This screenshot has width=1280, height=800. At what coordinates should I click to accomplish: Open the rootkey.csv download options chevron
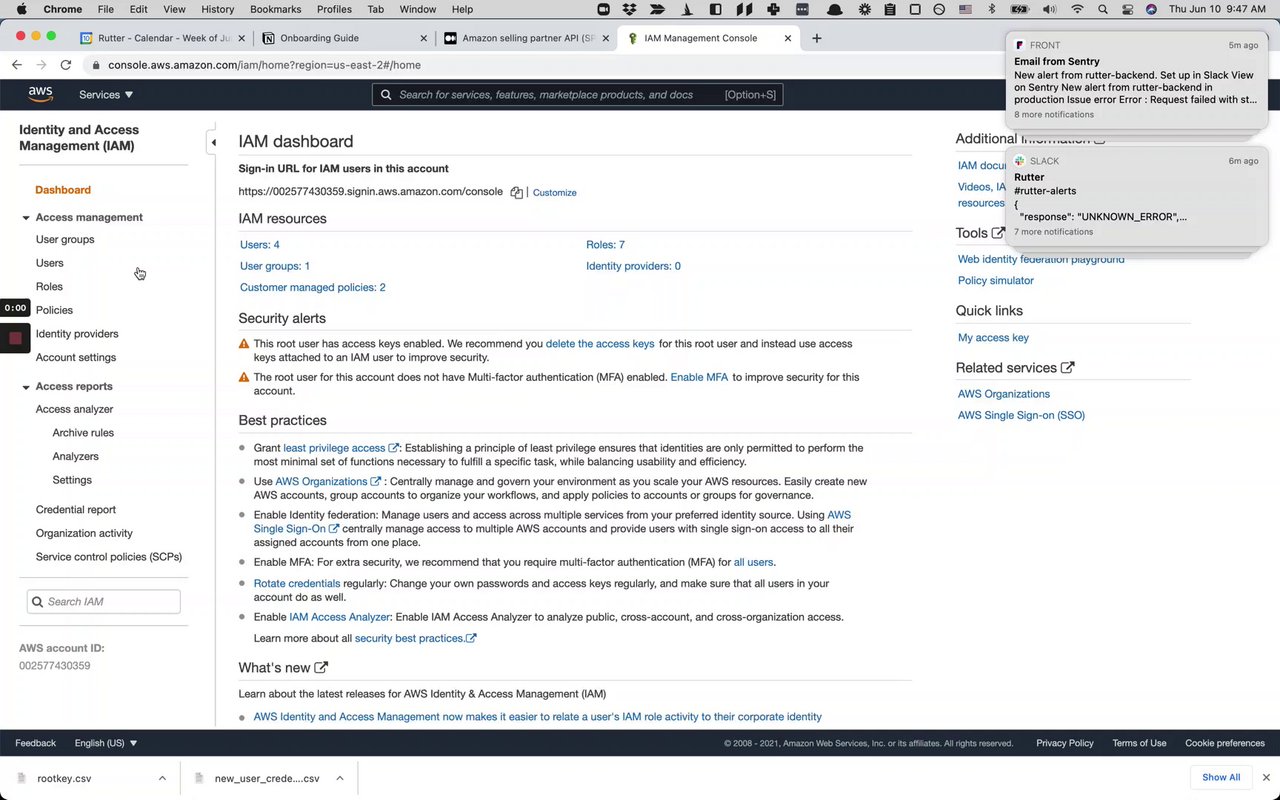162,778
